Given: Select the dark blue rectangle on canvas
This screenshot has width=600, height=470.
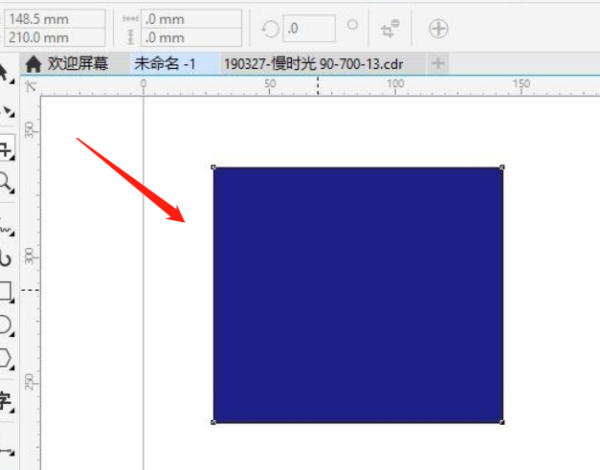Looking at the screenshot, I should coord(358,295).
